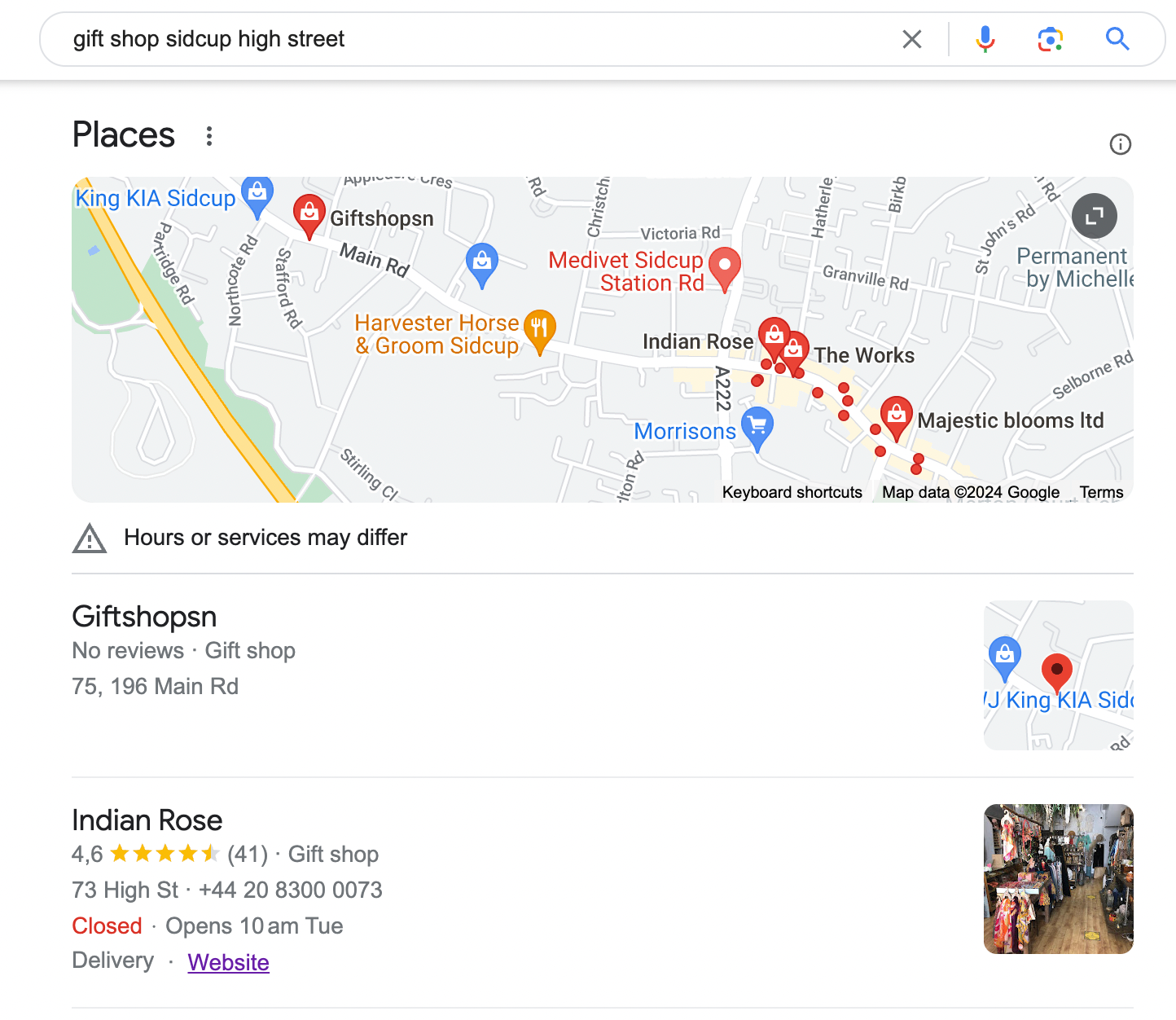This screenshot has height=1020, width=1176.
Task: Activate voice search with the microphone icon
Action: 985,38
